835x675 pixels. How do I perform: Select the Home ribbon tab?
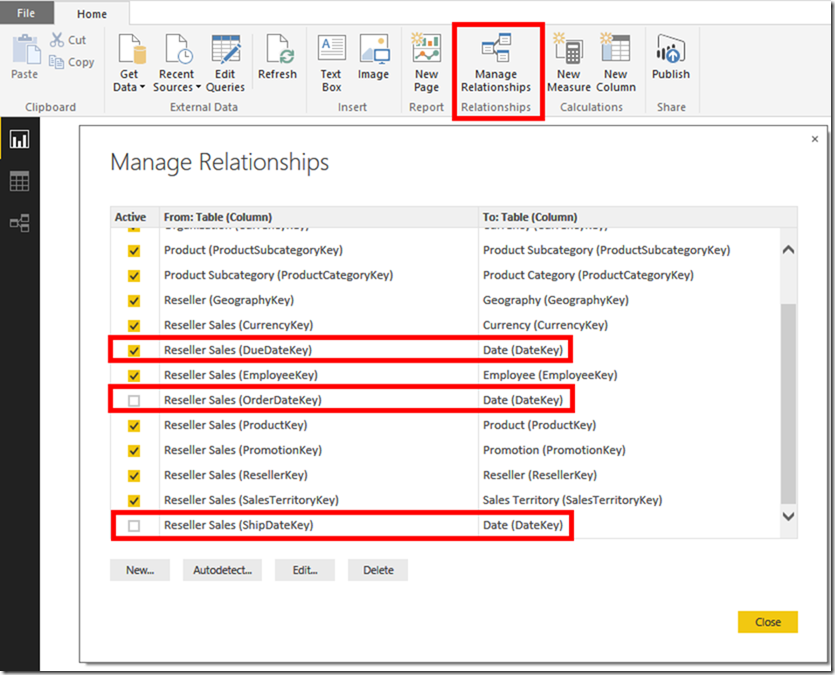(92, 14)
